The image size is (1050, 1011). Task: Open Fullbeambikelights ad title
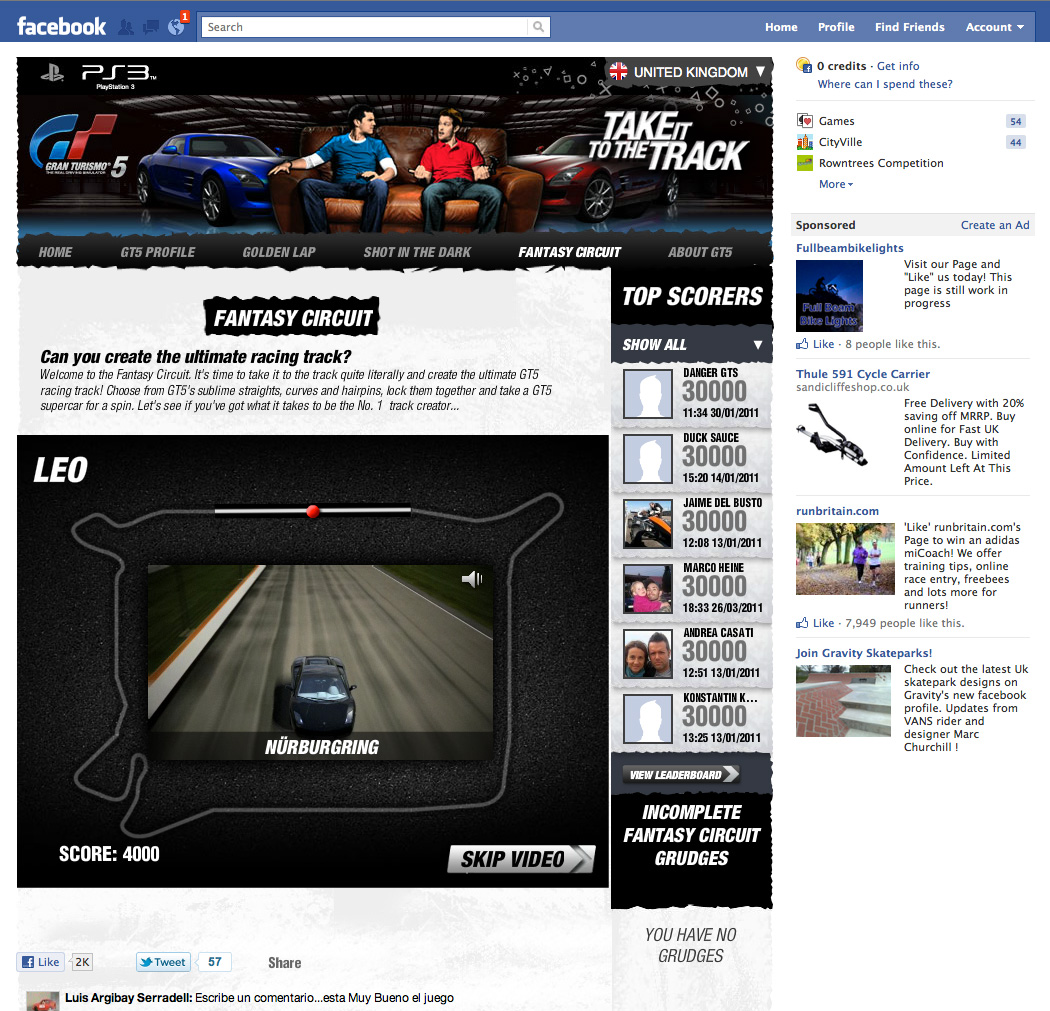coord(850,248)
